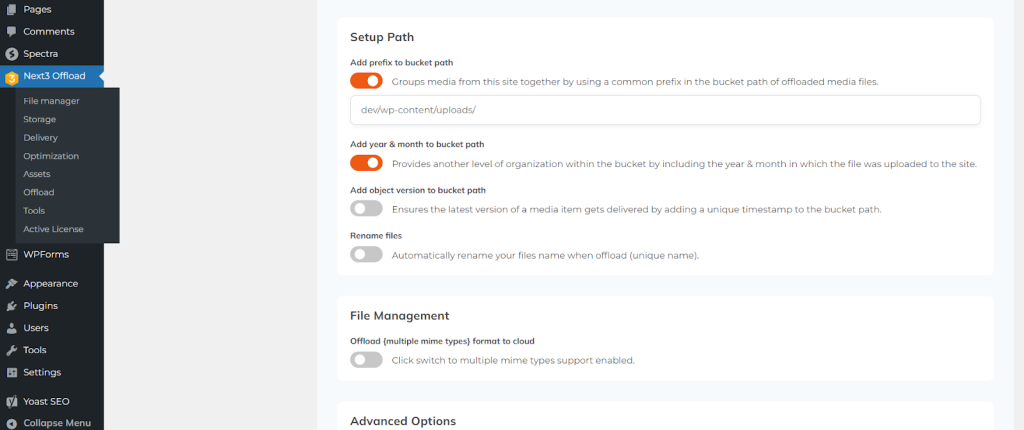Screen dimensions: 1024x430
Task: Click the Next3 Offload hexagon icon
Action: pos(11,78)
